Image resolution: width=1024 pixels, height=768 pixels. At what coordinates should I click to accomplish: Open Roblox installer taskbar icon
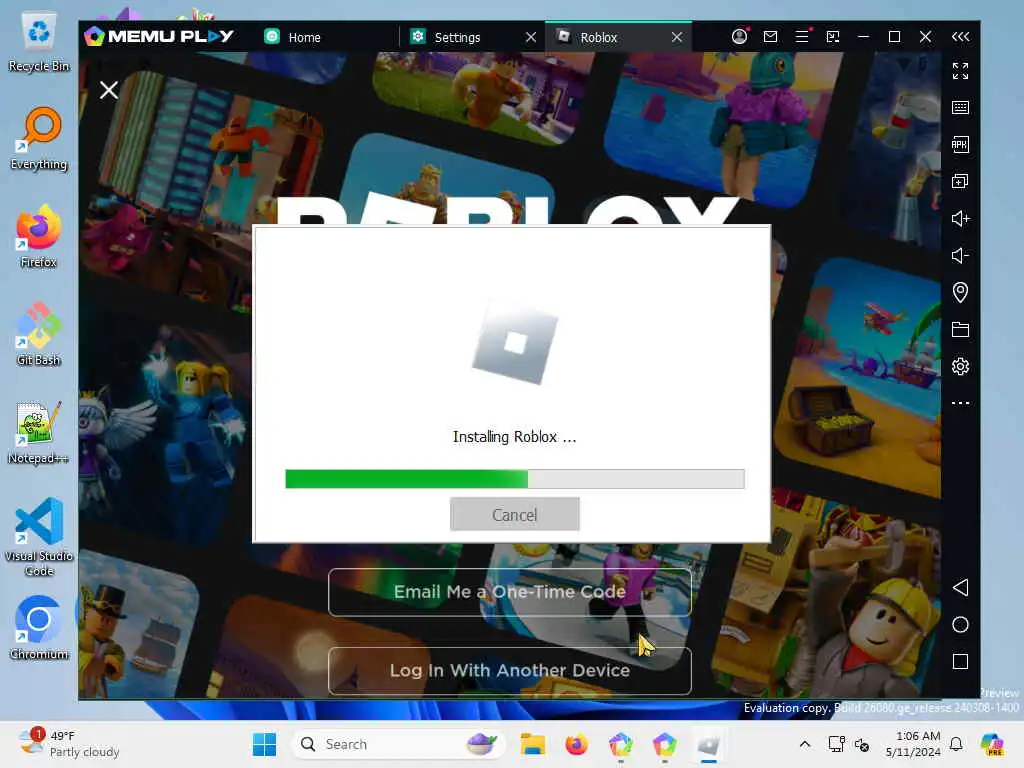point(709,744)
